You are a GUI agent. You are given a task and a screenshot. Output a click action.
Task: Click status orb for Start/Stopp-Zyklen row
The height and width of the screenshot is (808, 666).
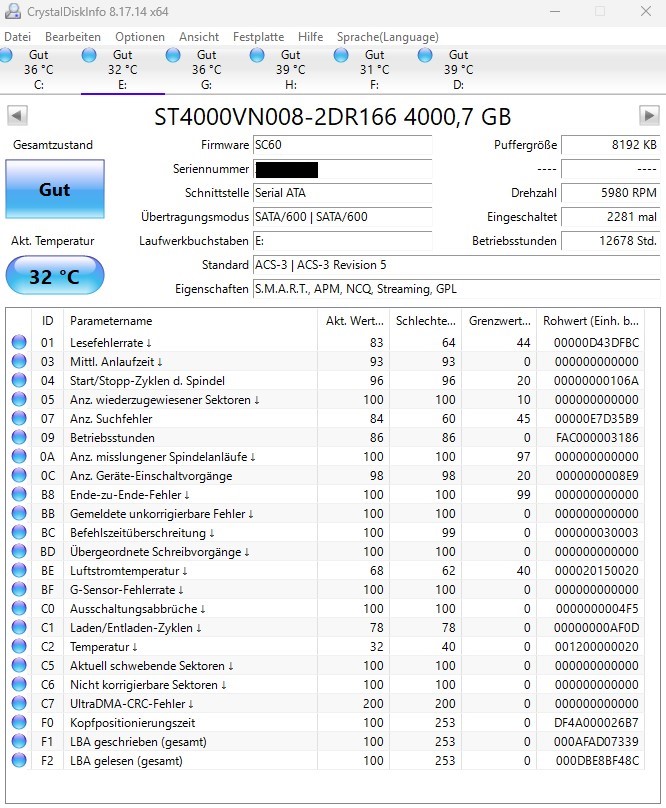(x=19, y=380)
